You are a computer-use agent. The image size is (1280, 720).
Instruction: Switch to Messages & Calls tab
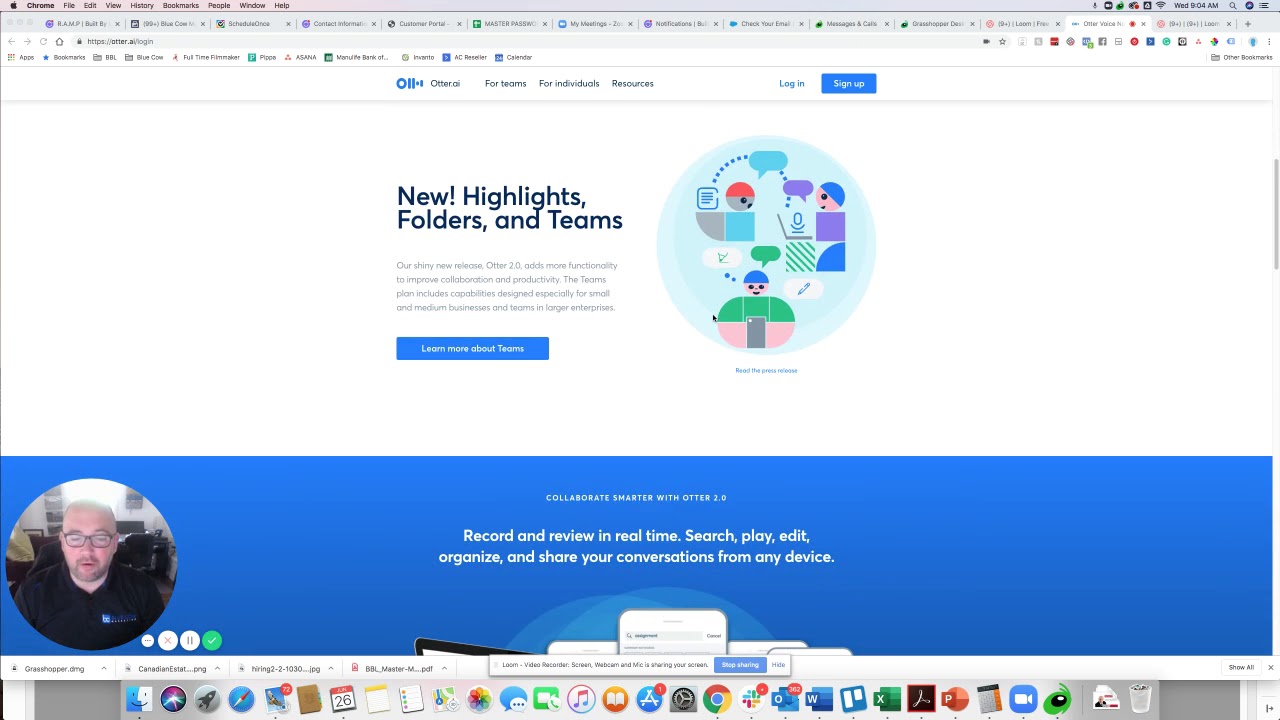[852, 24]
